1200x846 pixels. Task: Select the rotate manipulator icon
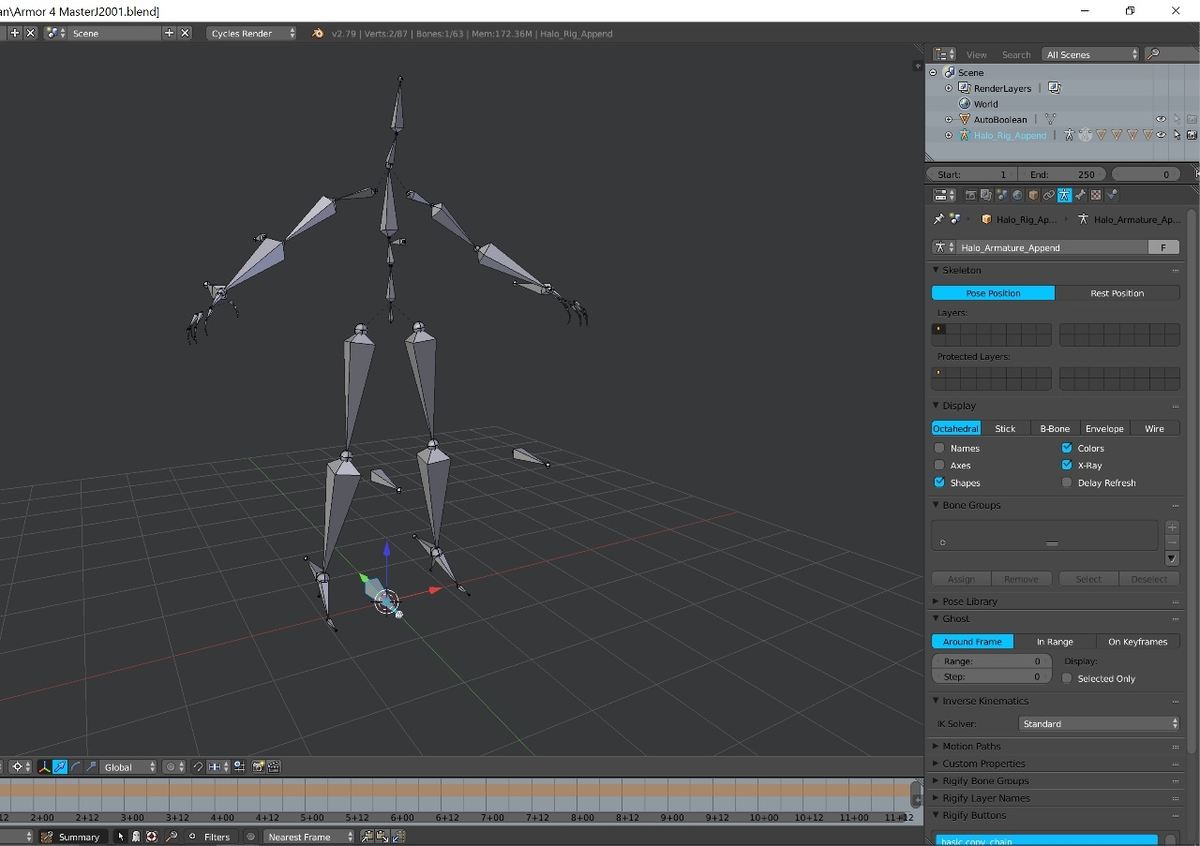coord(75,767)
